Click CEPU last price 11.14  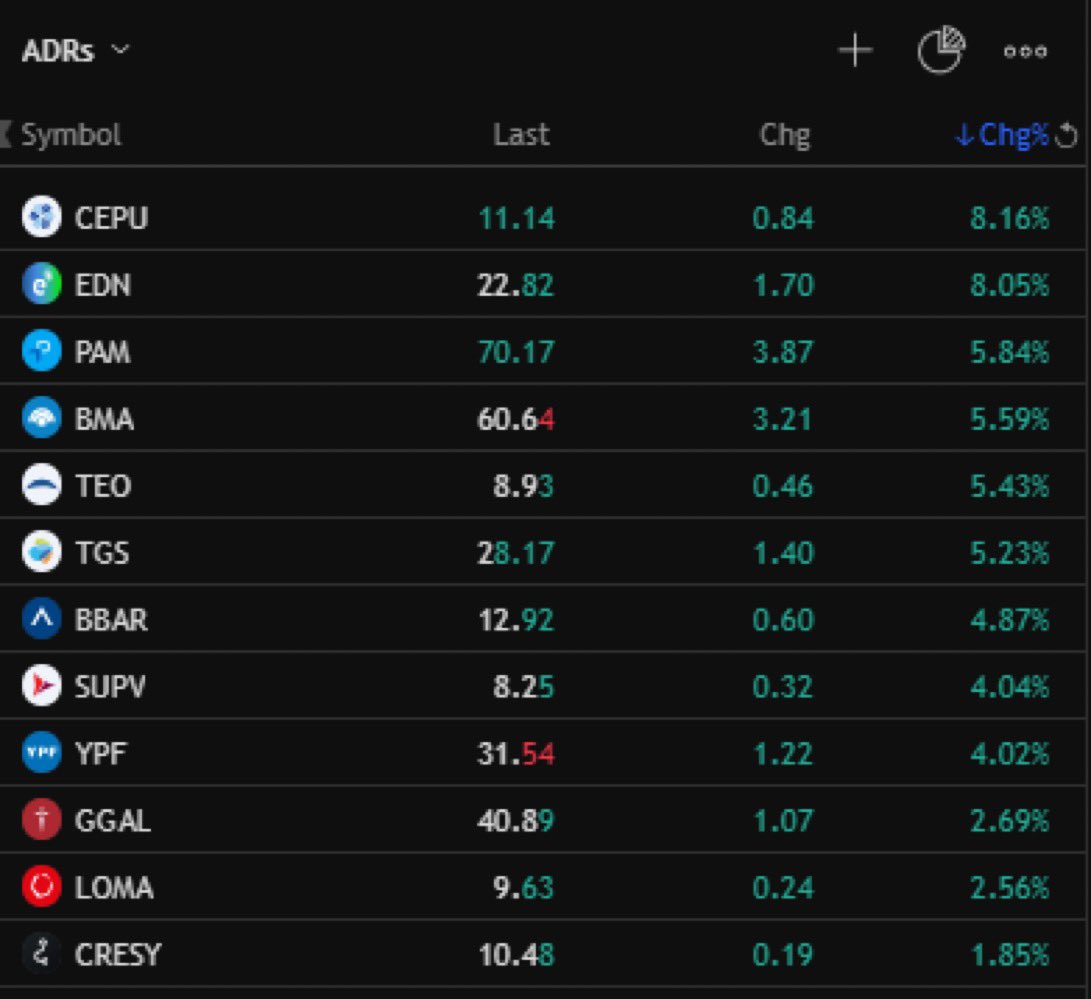point(517,218)
